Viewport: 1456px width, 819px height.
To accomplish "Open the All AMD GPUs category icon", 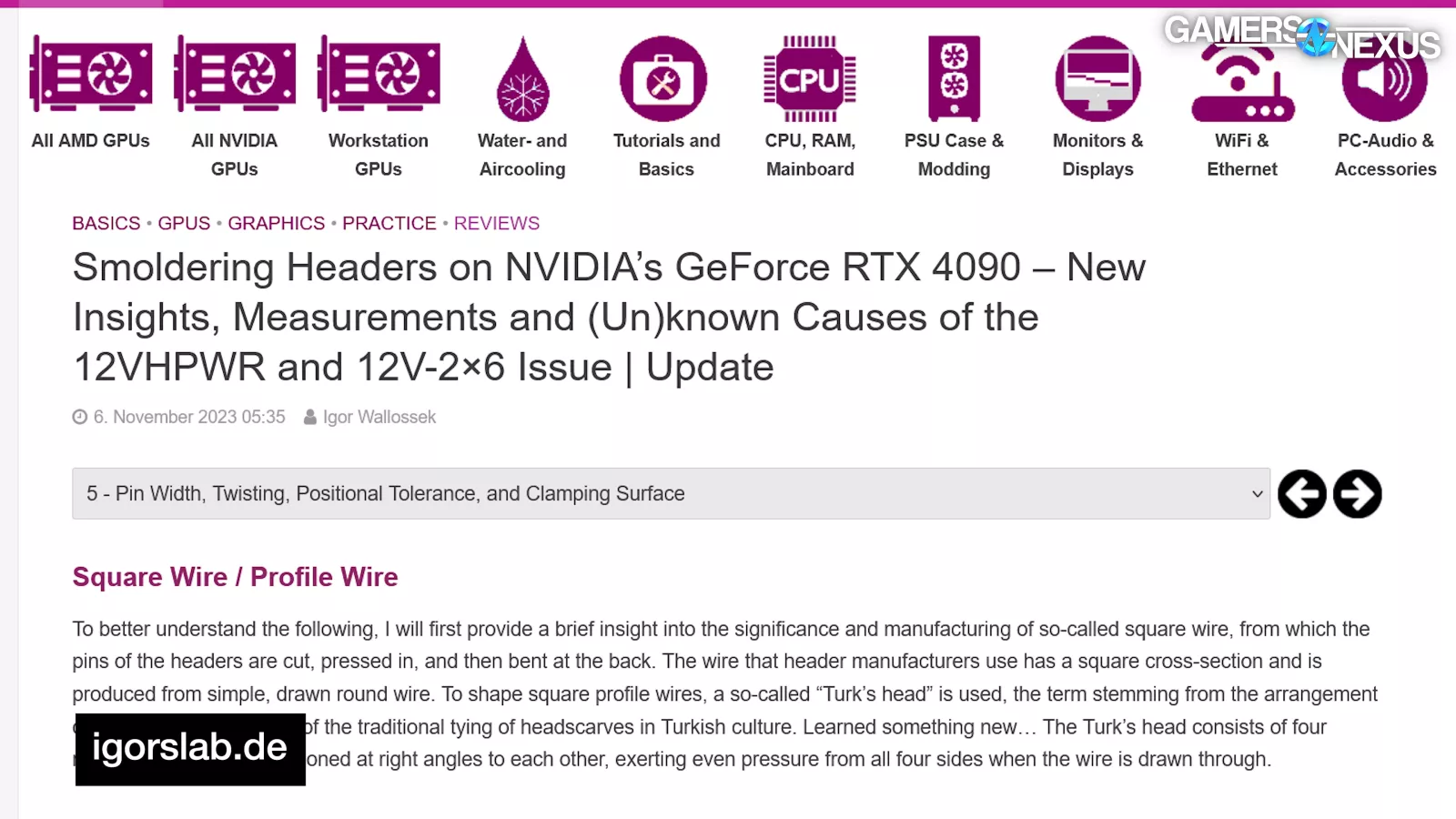I will pyautogui.click(x=91, y=75).
